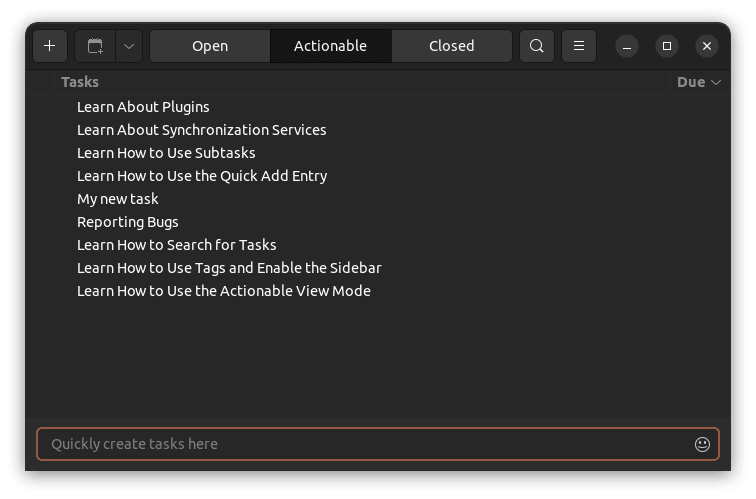Open the emoji picker smiley icon

pyautogui.click(x=702, y=444)
